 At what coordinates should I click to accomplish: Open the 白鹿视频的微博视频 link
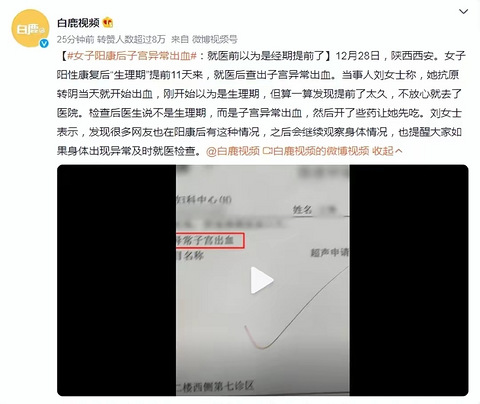[x=321, y=151]
